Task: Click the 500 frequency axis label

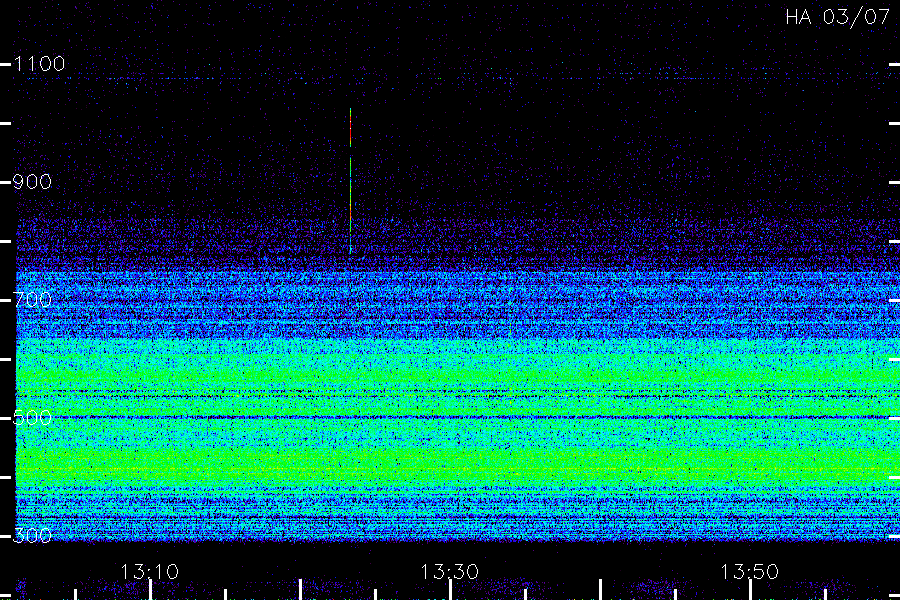Action: 32,417
